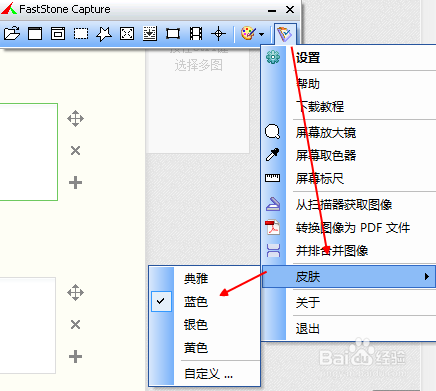
Task: Expand the 皮肤 submenu
Action: click(349, 276)
